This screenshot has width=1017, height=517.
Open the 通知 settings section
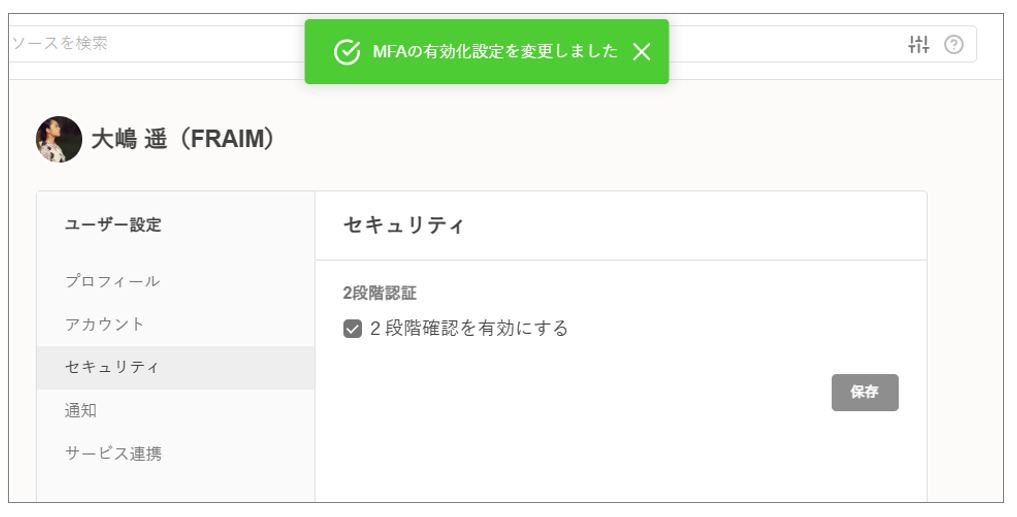coord(81,410)
